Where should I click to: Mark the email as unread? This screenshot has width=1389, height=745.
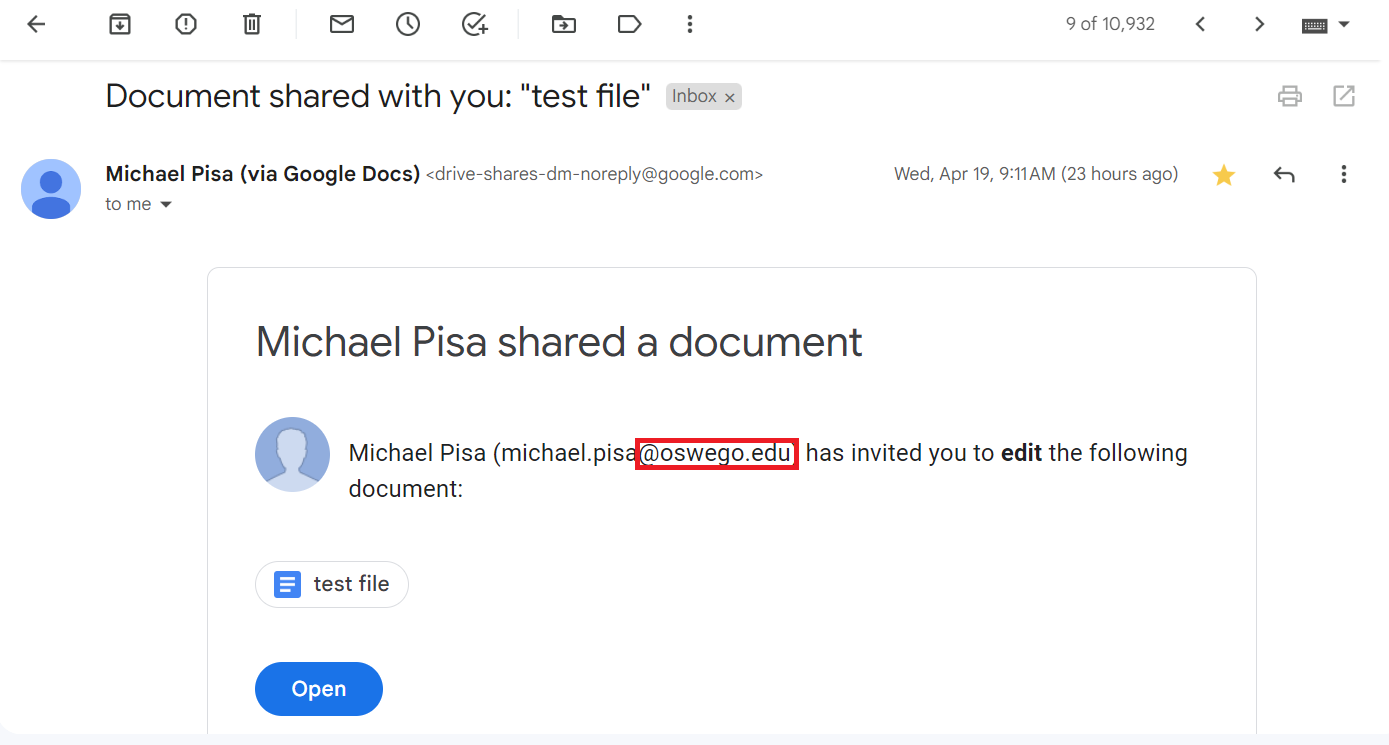[342, 24]
